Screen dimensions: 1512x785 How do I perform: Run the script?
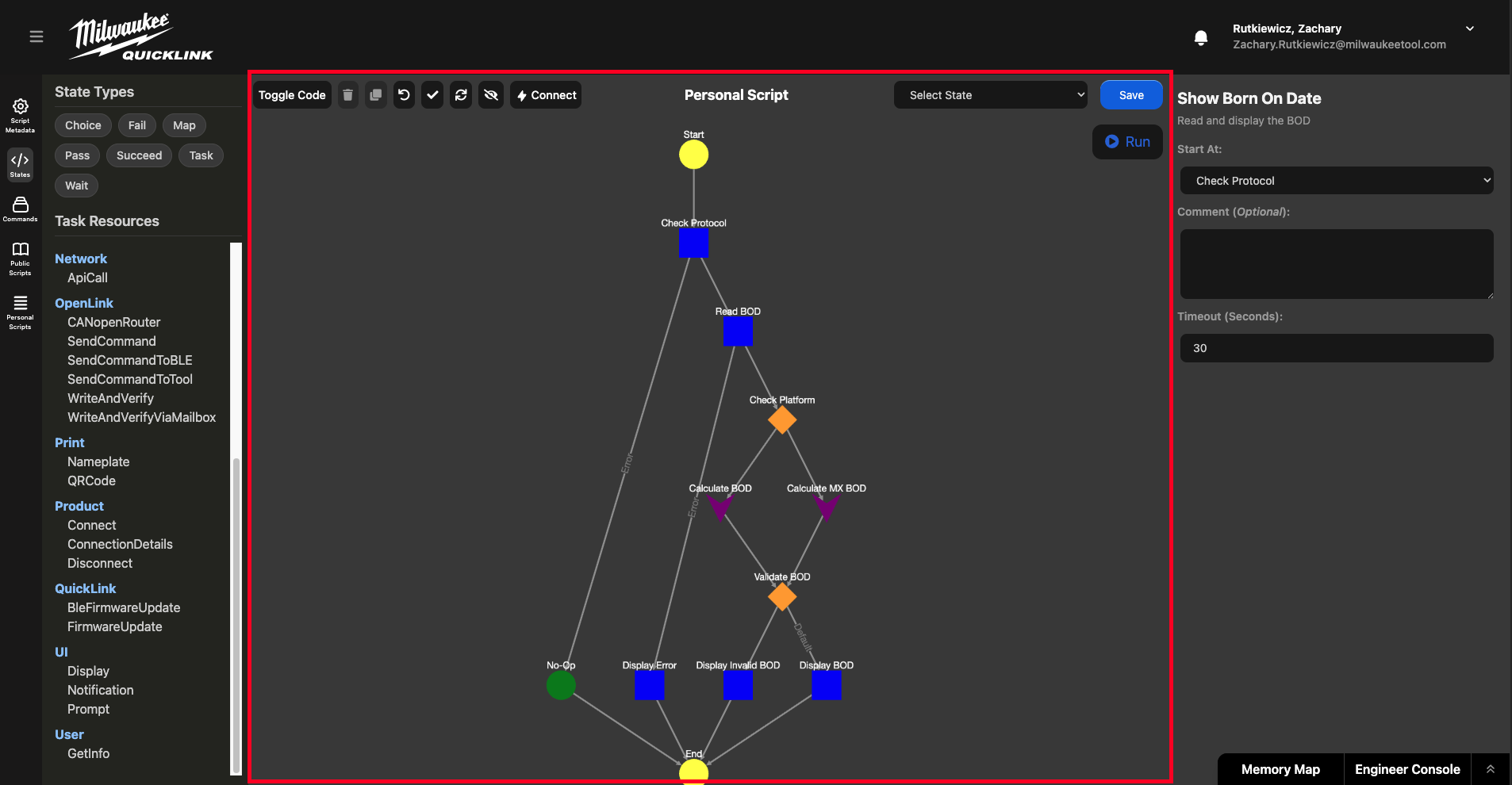tap(1127, 142)
